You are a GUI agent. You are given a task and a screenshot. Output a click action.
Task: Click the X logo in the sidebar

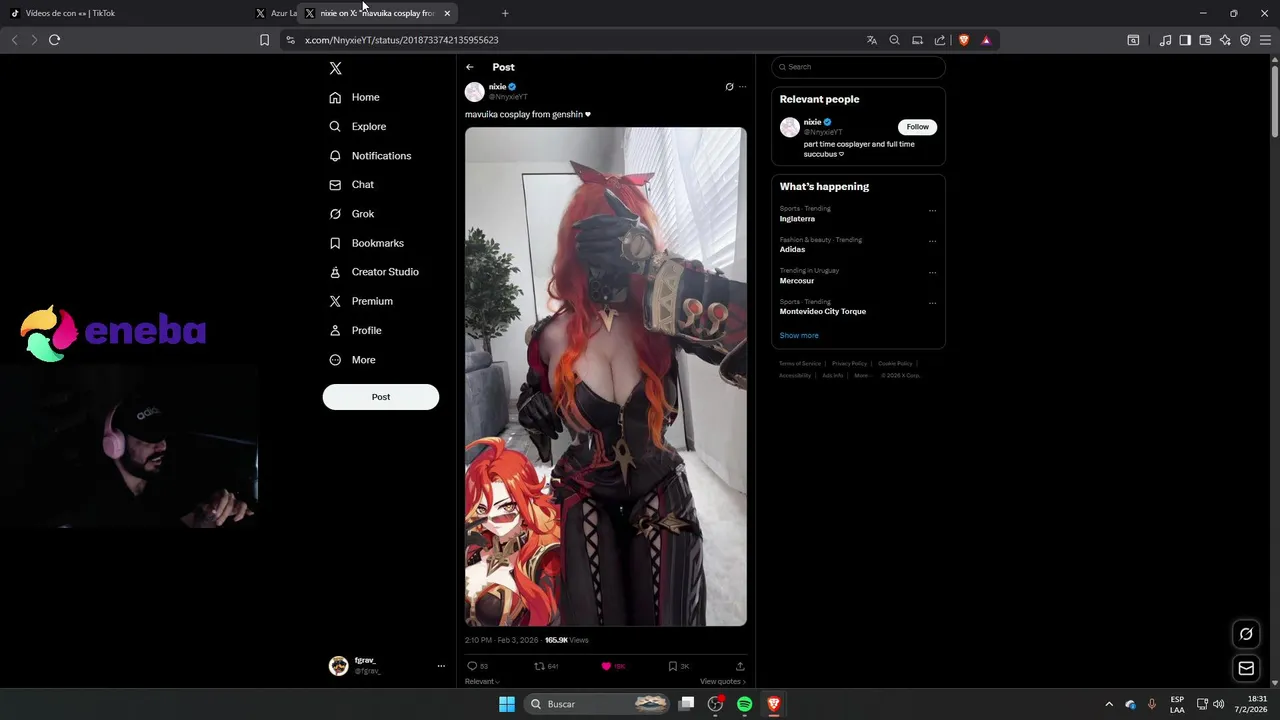pos(336,68)
